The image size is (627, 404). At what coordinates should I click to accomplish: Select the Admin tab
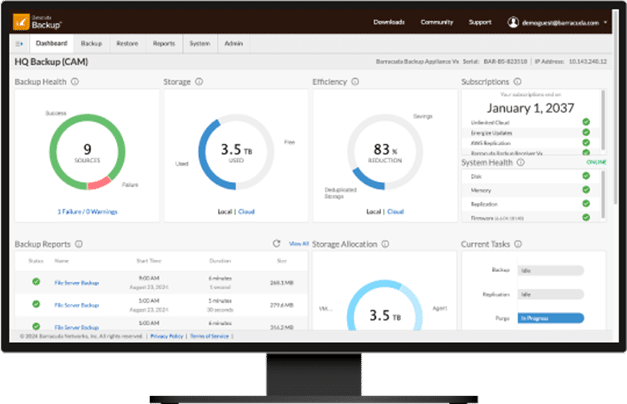click(x=232, y=44)
